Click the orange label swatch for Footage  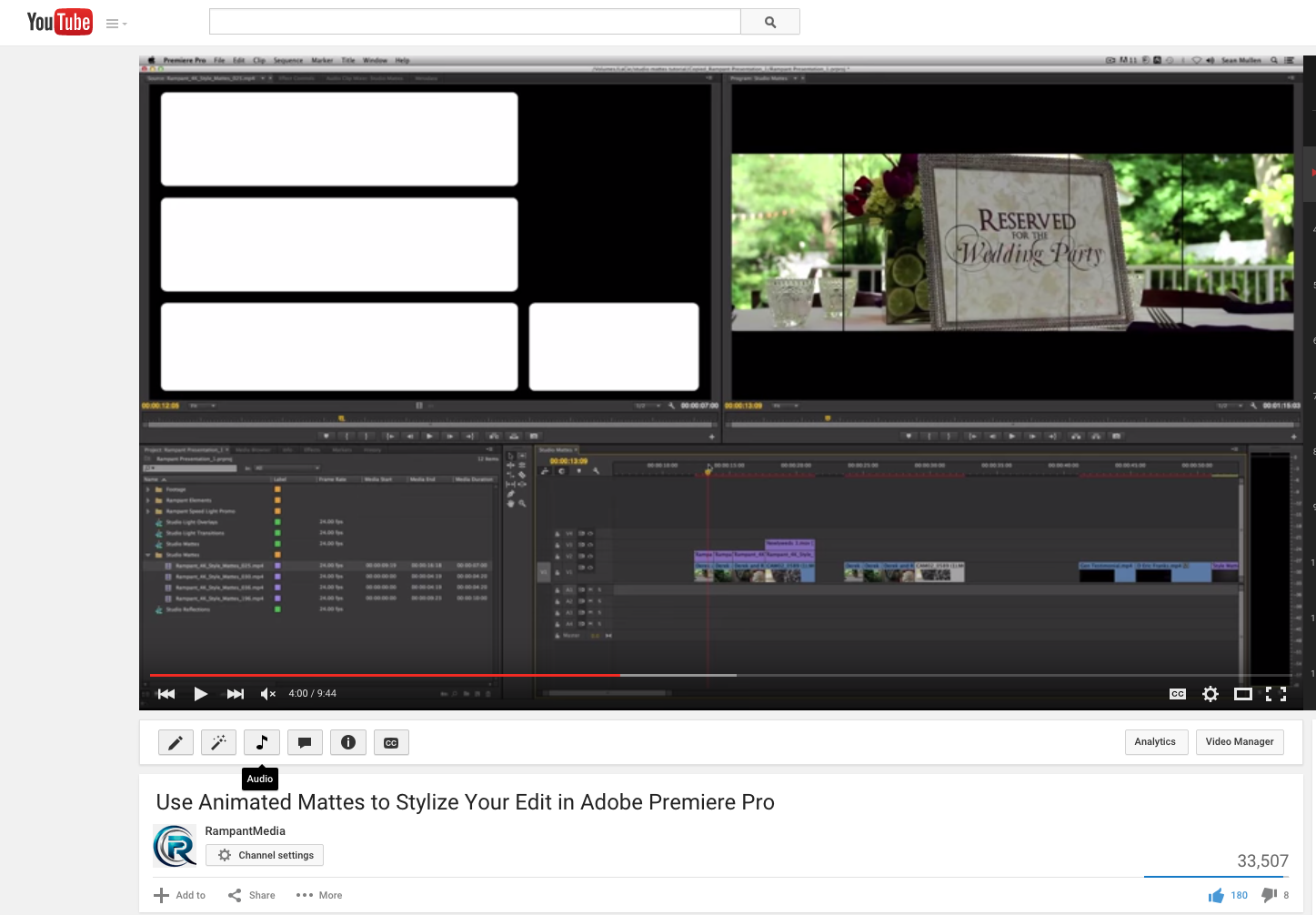pyautogui.click(x=277, y=489)
